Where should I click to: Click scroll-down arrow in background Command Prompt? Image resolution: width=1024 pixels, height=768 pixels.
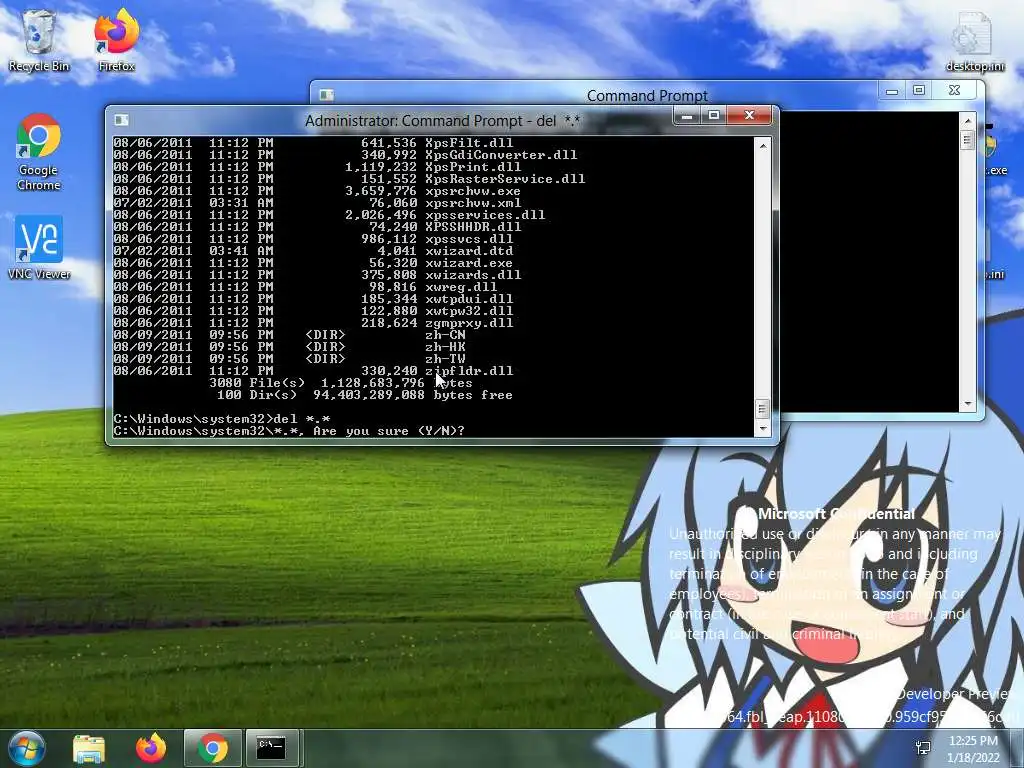pos(968,404)
